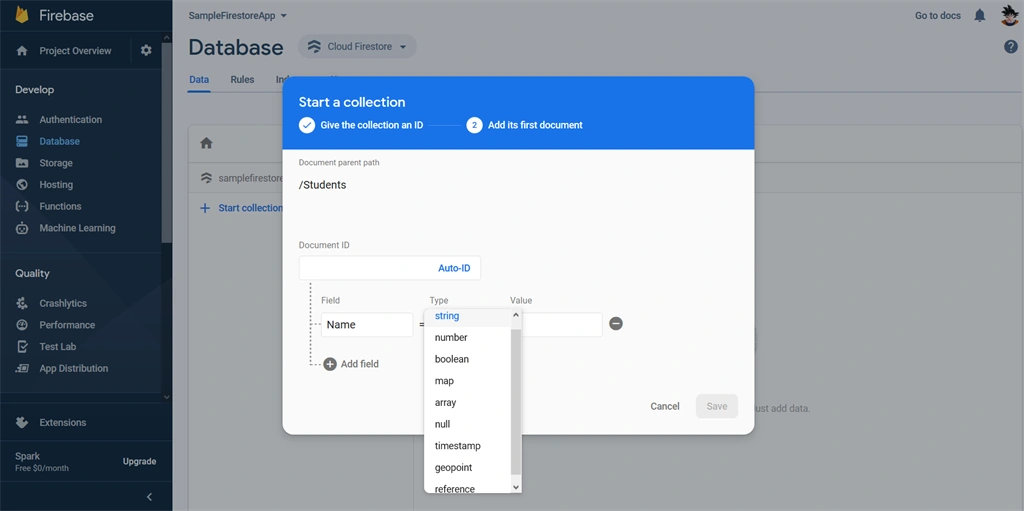The image size is (1024, 511).
Task: Open the SampleFirestoreApp project dropdown
Action: point(238,15)
